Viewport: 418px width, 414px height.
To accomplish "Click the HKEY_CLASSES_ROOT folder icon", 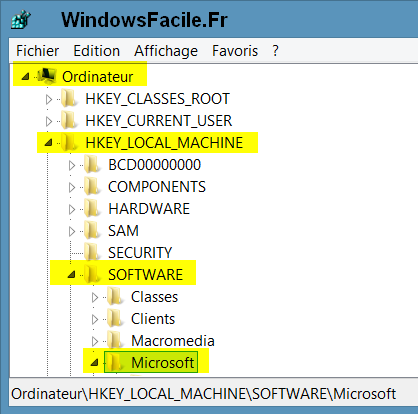I will [69, 98].
